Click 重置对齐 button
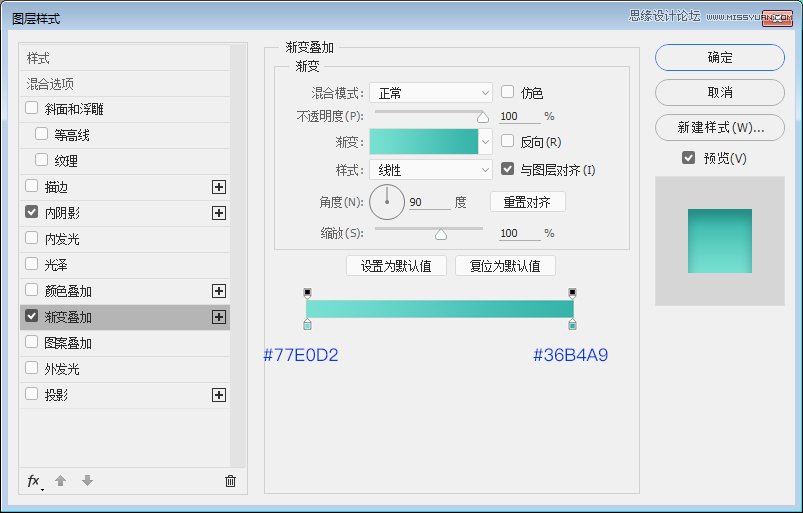Screen dimensions: 803x513 527,202
